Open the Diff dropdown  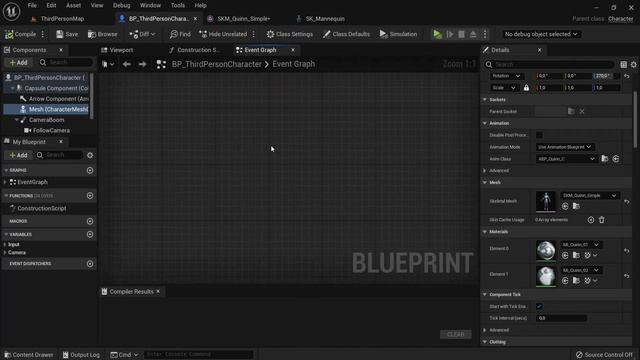point(142,34)
